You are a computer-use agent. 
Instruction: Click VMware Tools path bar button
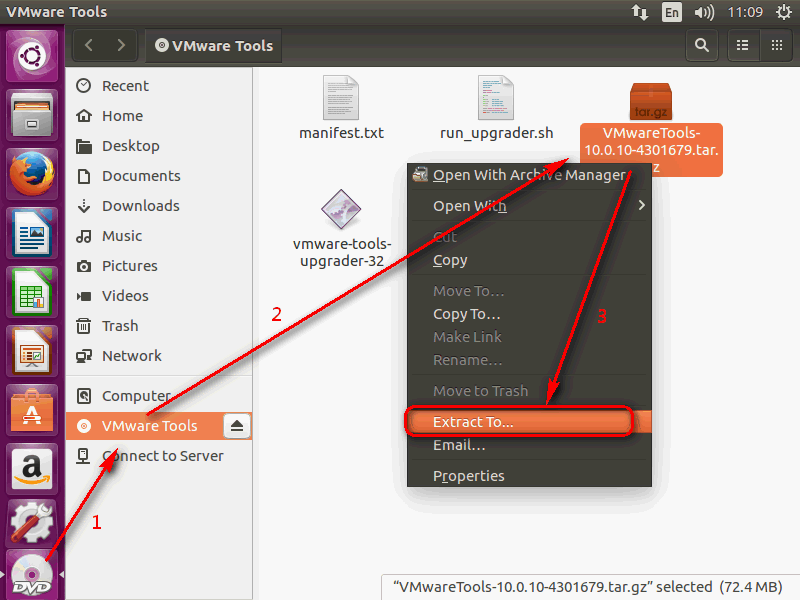click(x=214, y=45)
